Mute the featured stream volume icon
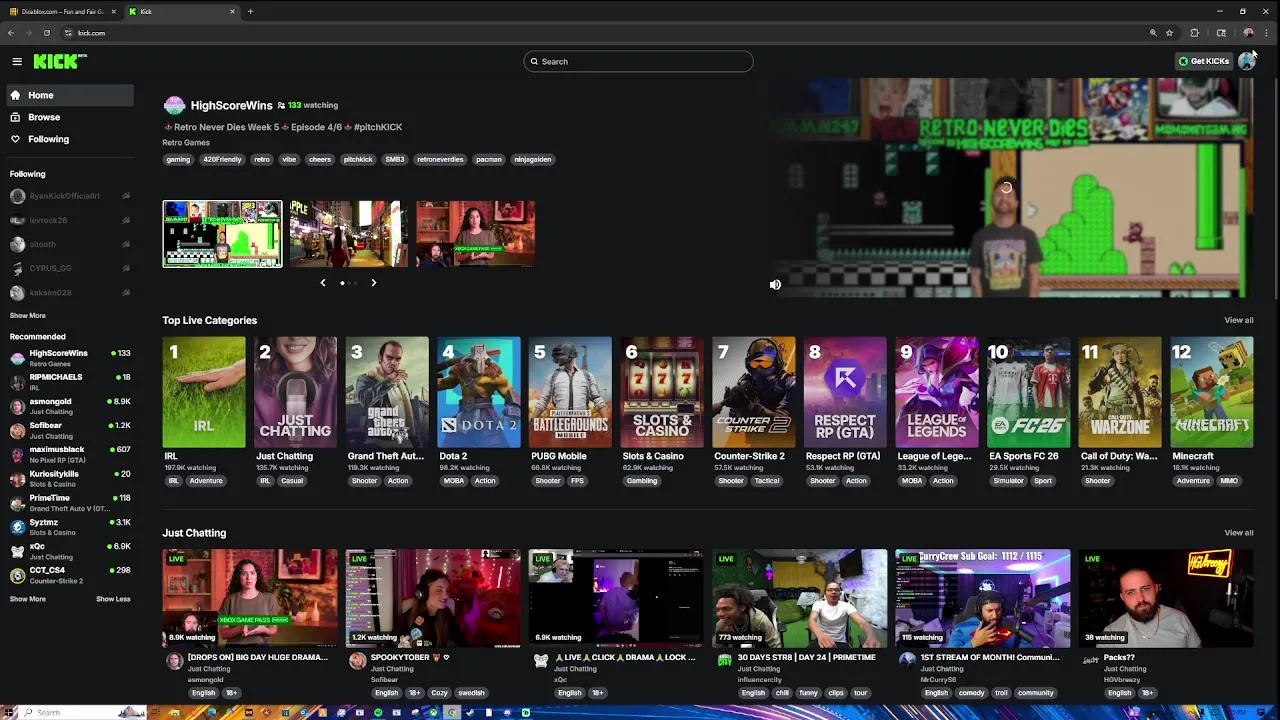 (775, 284)
